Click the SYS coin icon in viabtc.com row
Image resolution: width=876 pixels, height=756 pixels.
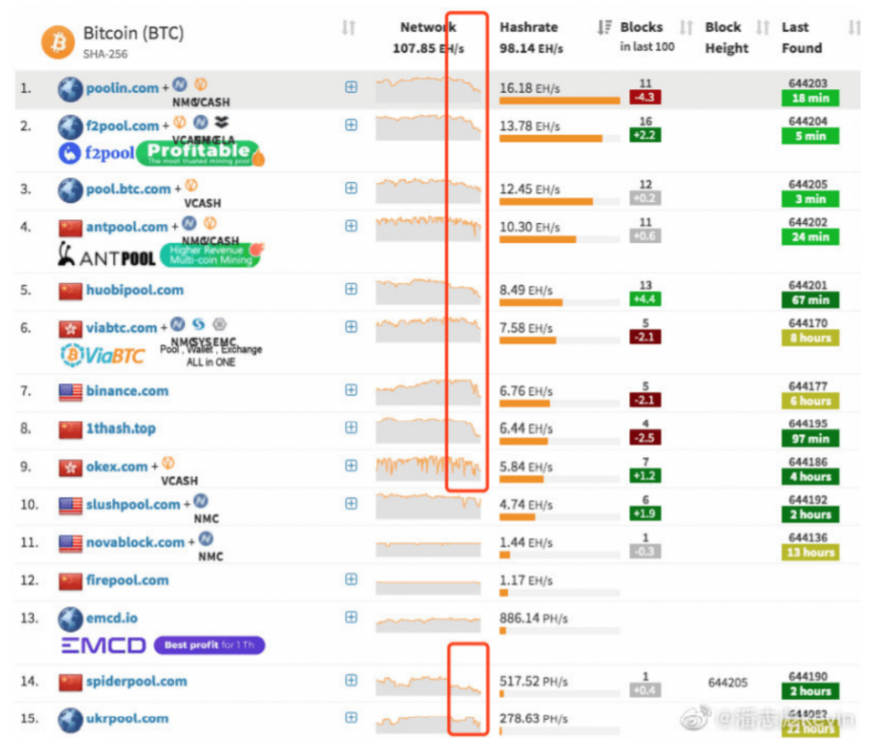198,324
